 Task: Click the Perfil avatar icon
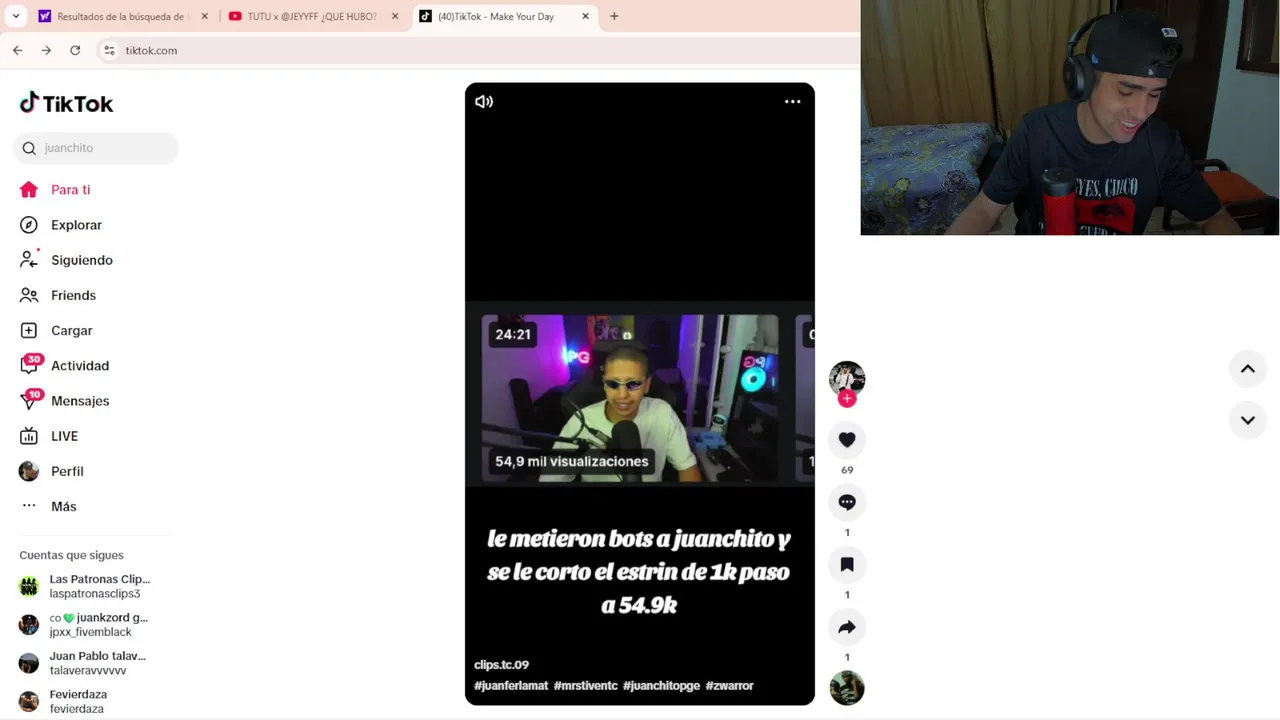[29, 471]
